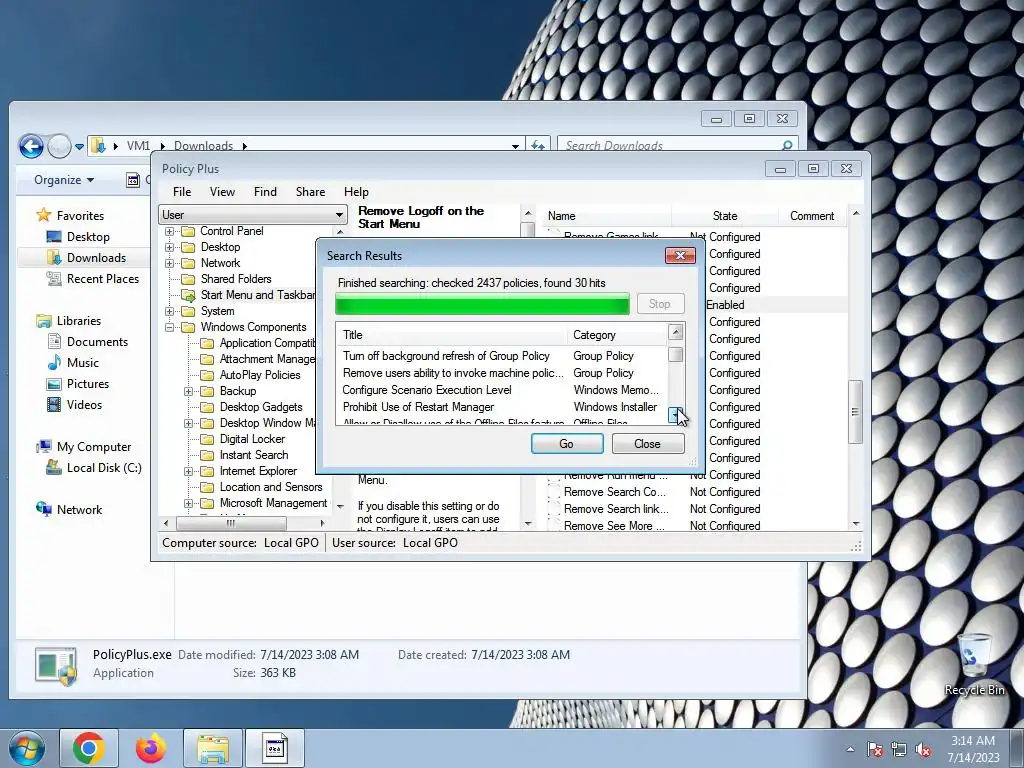Click the disabled Stop button
Viewport: 1024px width, 768px height.
tap(660, 304)
